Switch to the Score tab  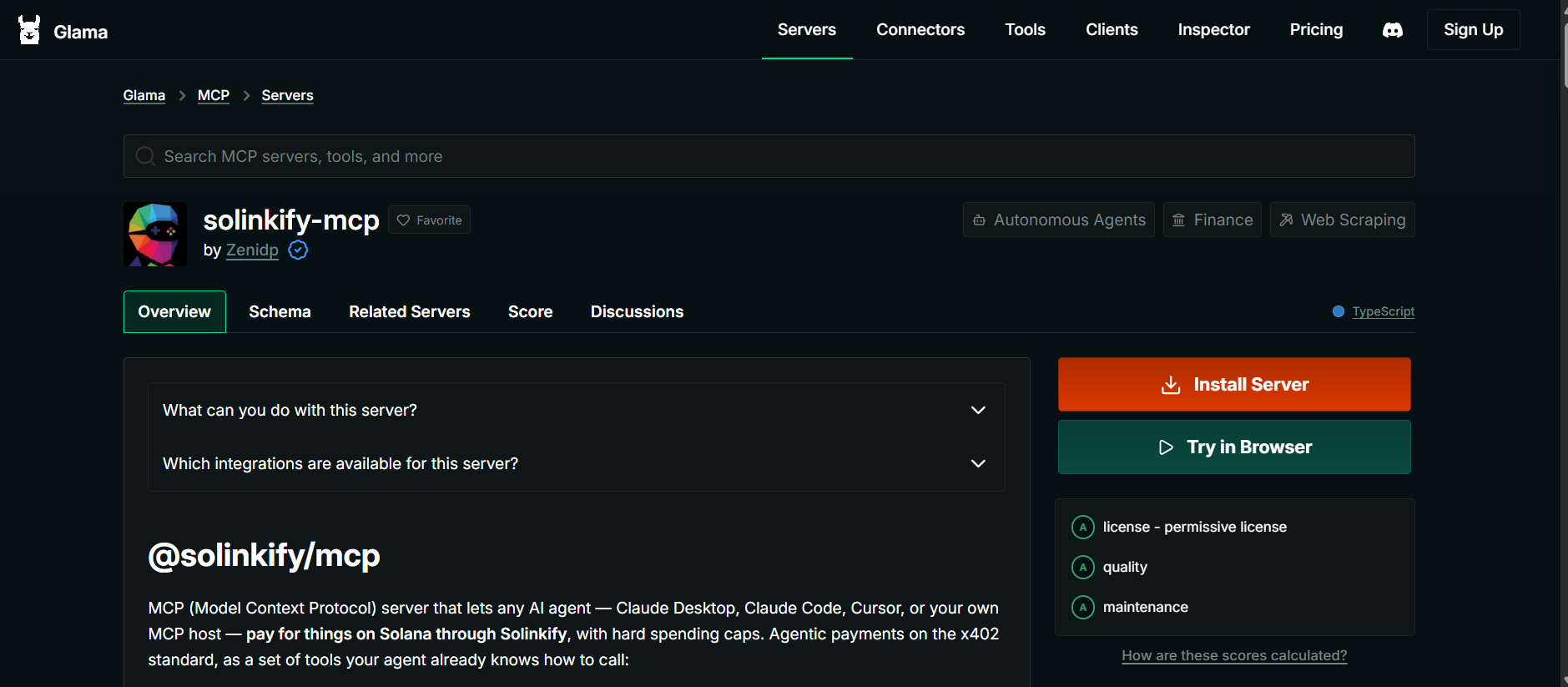pyautogui.click(x=531, y=311)
